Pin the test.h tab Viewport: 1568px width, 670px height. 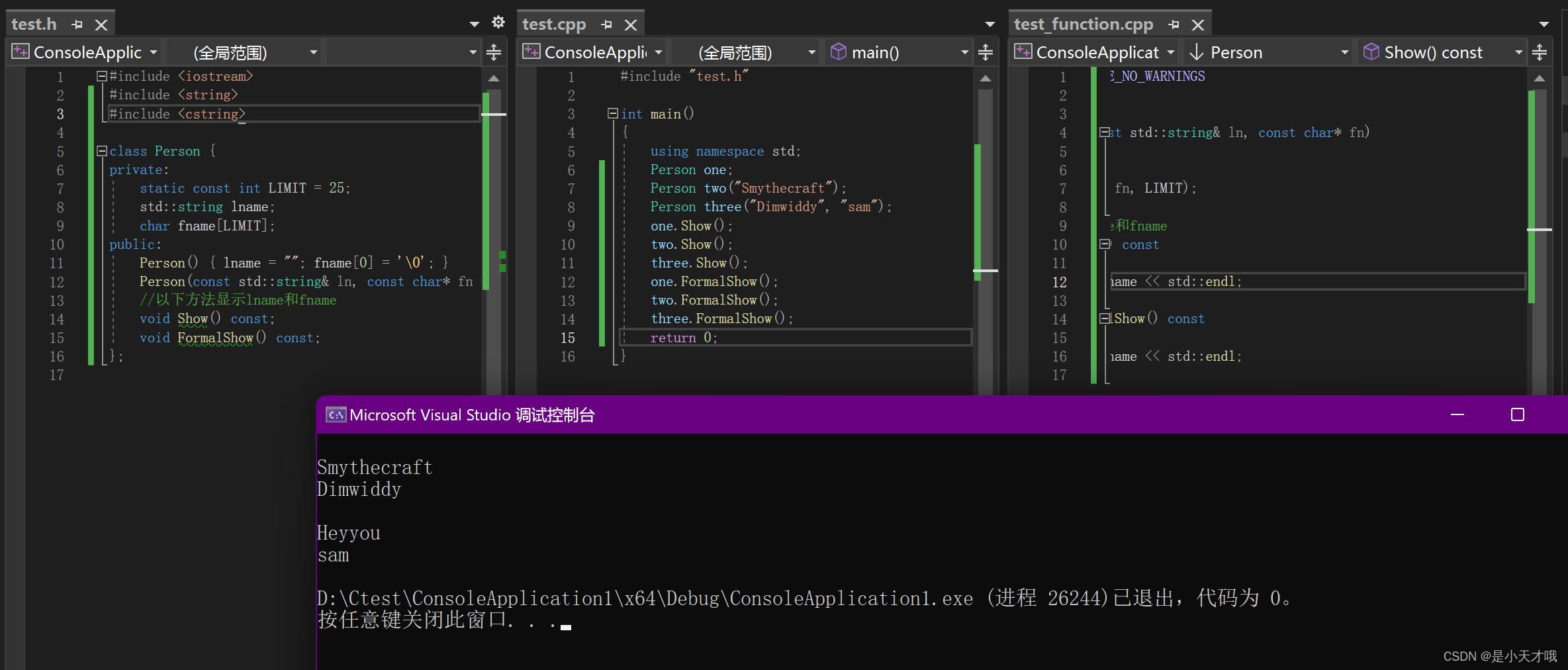pyautogui.click(x=77, y=24)
